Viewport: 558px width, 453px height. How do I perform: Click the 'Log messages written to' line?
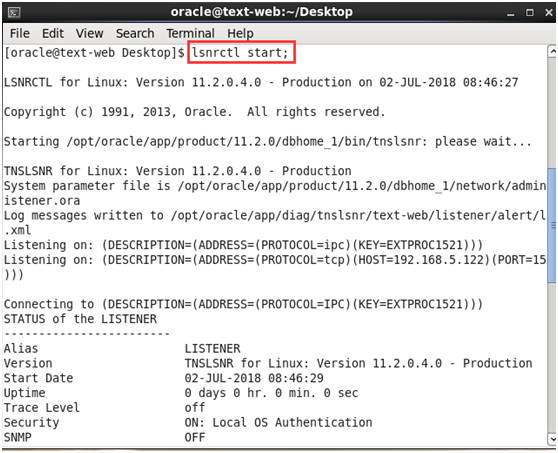pyautogui.click(x=275, y=215)
